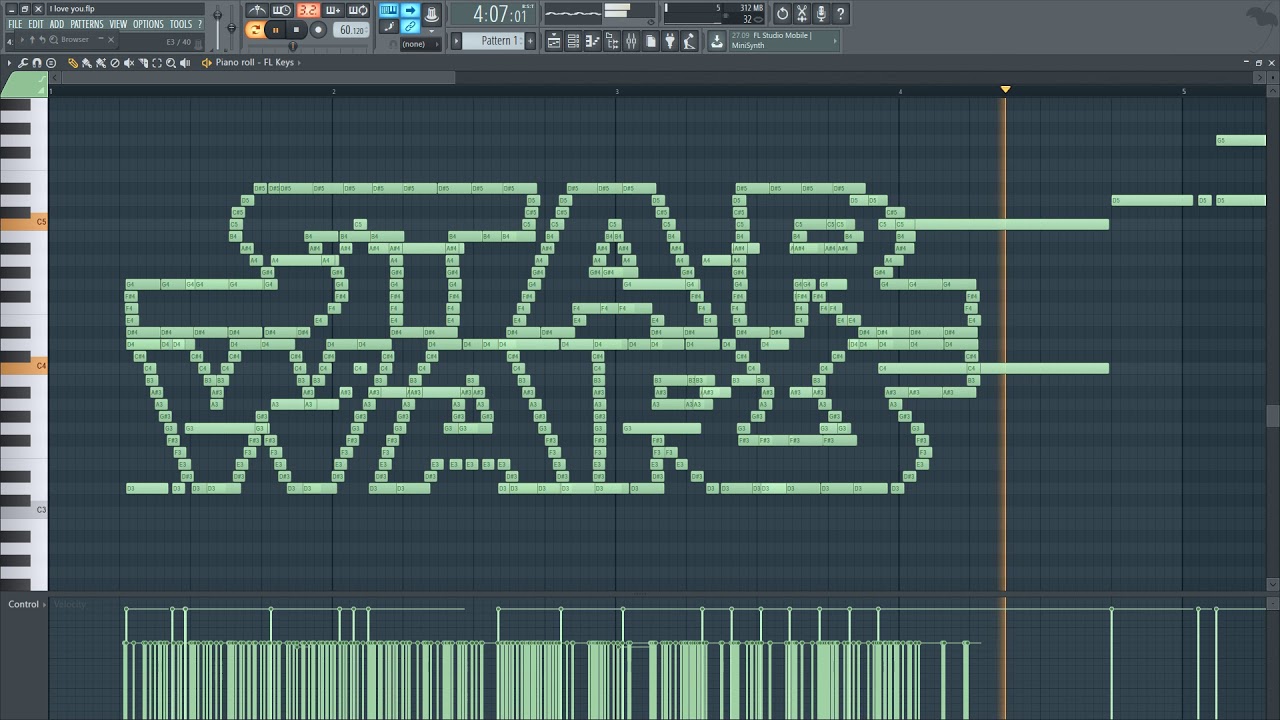This screenshot has height=720, width=1280.
Task: Open the Piano roll view icon
Action: 592,41
